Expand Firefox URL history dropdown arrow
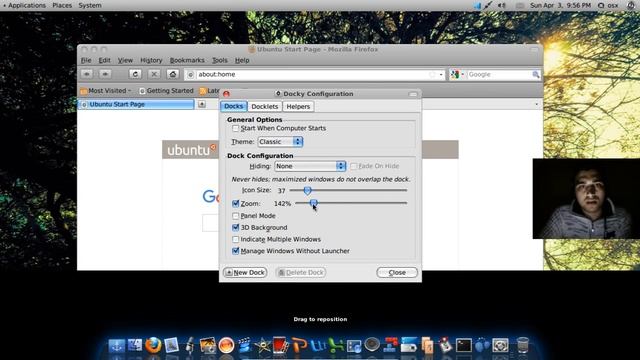Screen dimensions: 640x360 [x=441, y=75]
